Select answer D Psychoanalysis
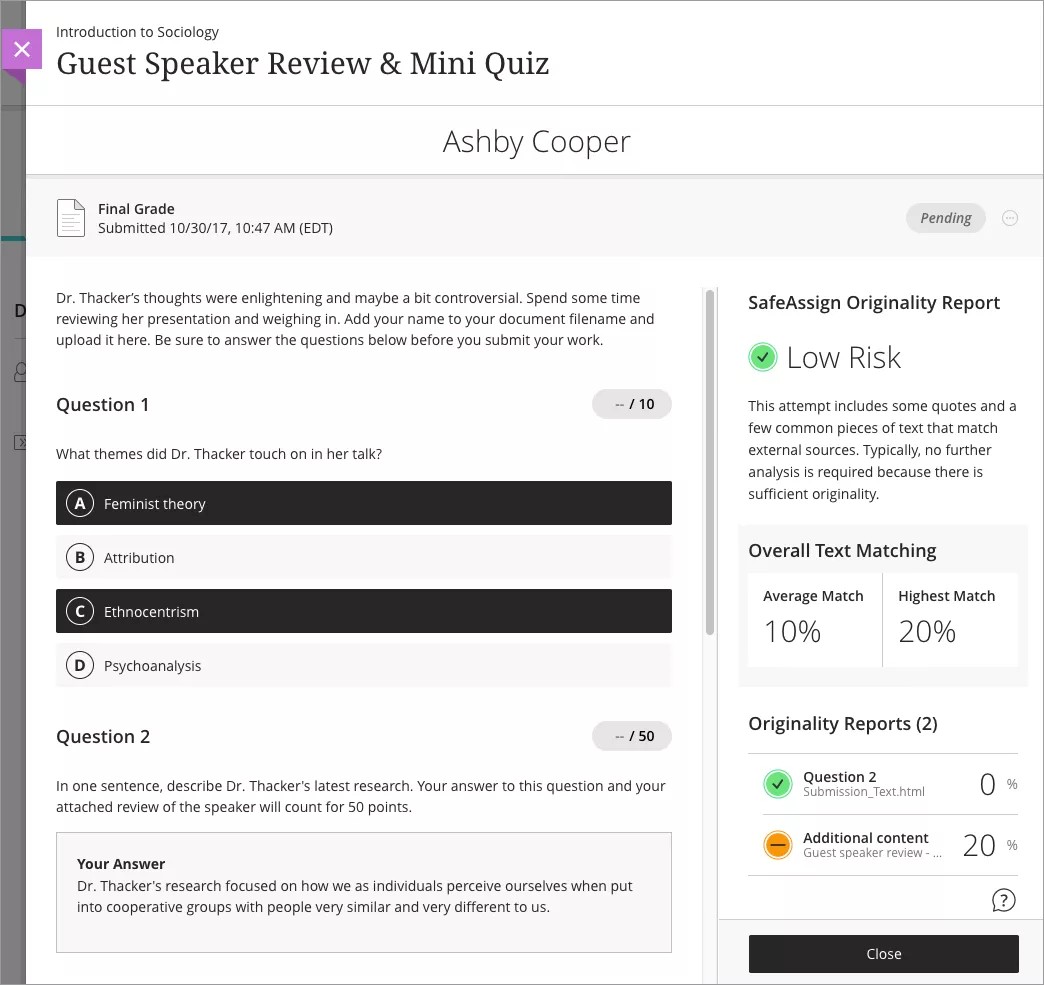The width and height of the screenshot is (1044, 985). (364, 666)
